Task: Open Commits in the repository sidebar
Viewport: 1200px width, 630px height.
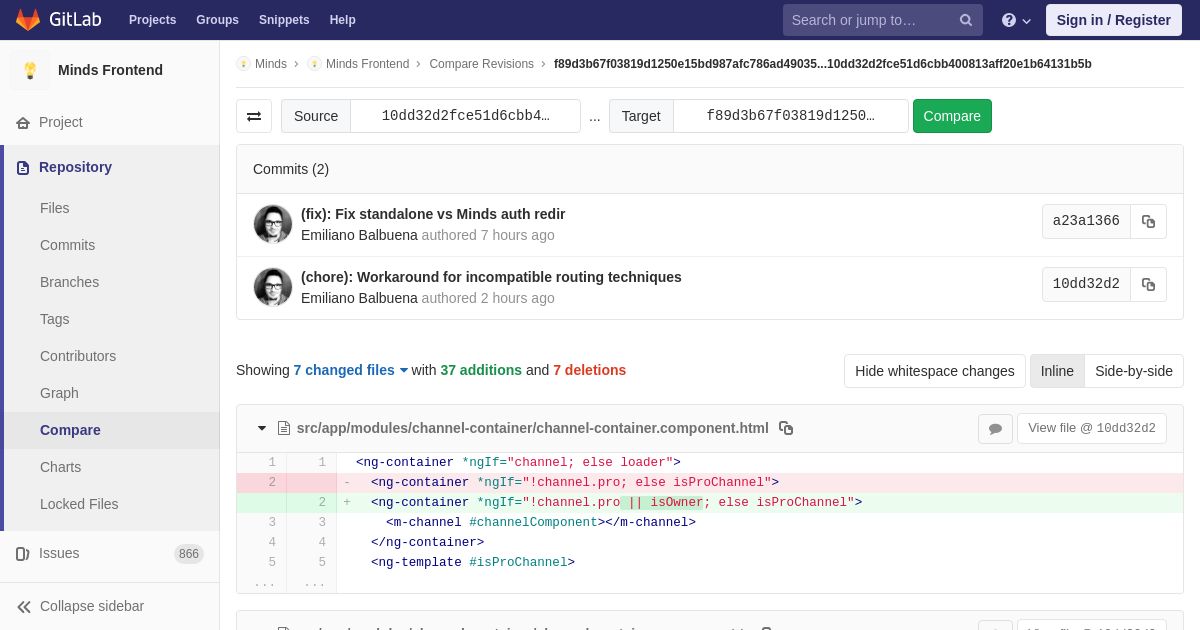Action: point(67,245)
